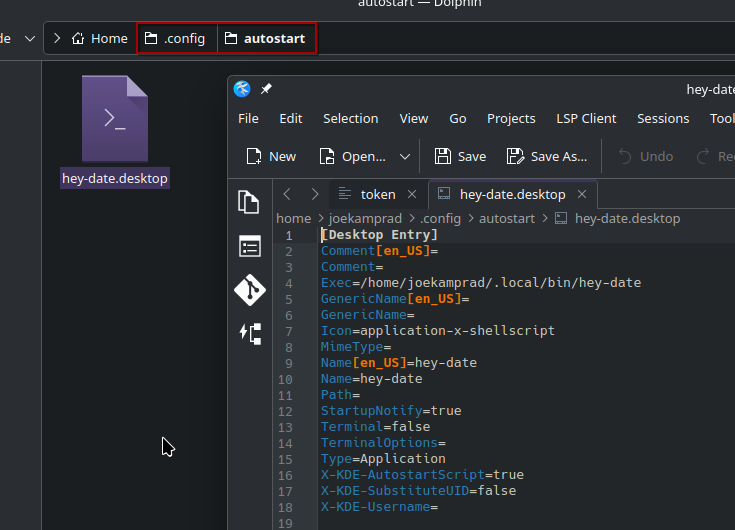The height and width of the screenshot is (530, 735).
Task: Click the TerminalOptions= line
Action: tap(383, 442)
